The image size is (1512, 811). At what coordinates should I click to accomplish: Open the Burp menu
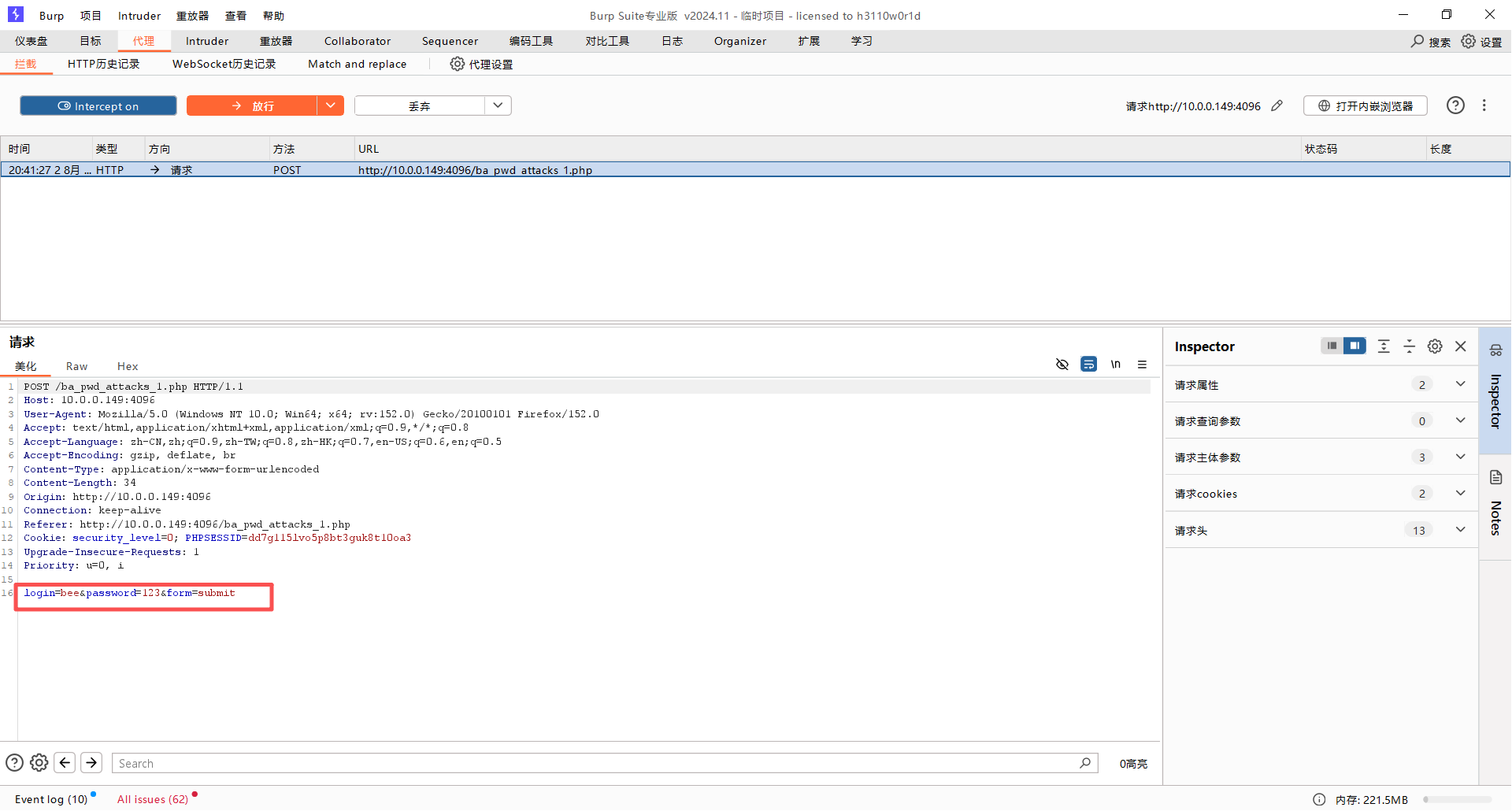(52, 16)
